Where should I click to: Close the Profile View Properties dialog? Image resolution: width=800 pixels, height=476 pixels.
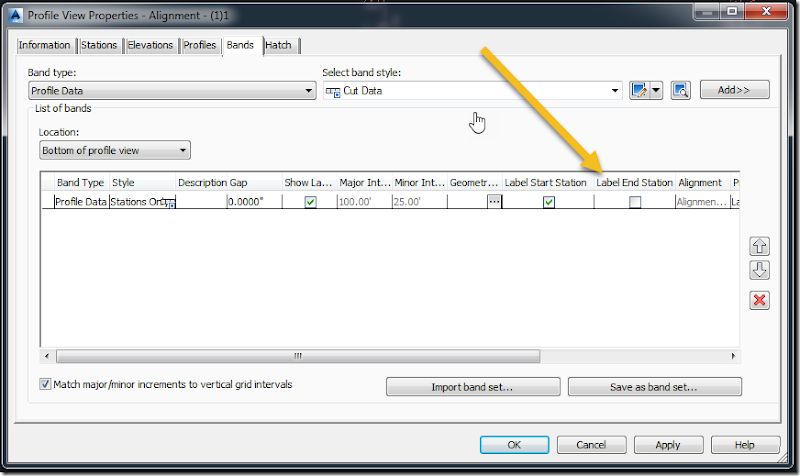coord(766,11)
